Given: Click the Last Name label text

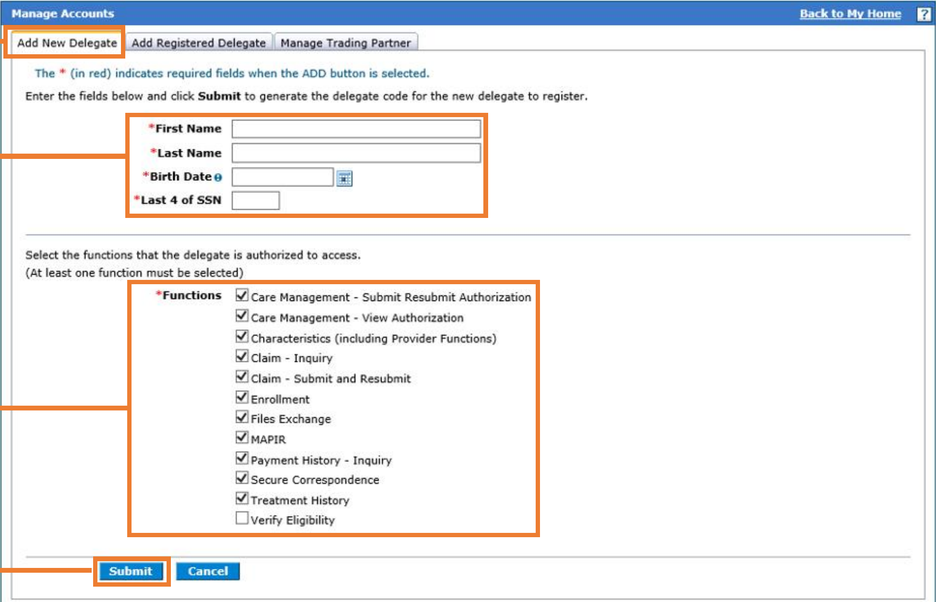Looking at the screenshot, I should point(189,153).
